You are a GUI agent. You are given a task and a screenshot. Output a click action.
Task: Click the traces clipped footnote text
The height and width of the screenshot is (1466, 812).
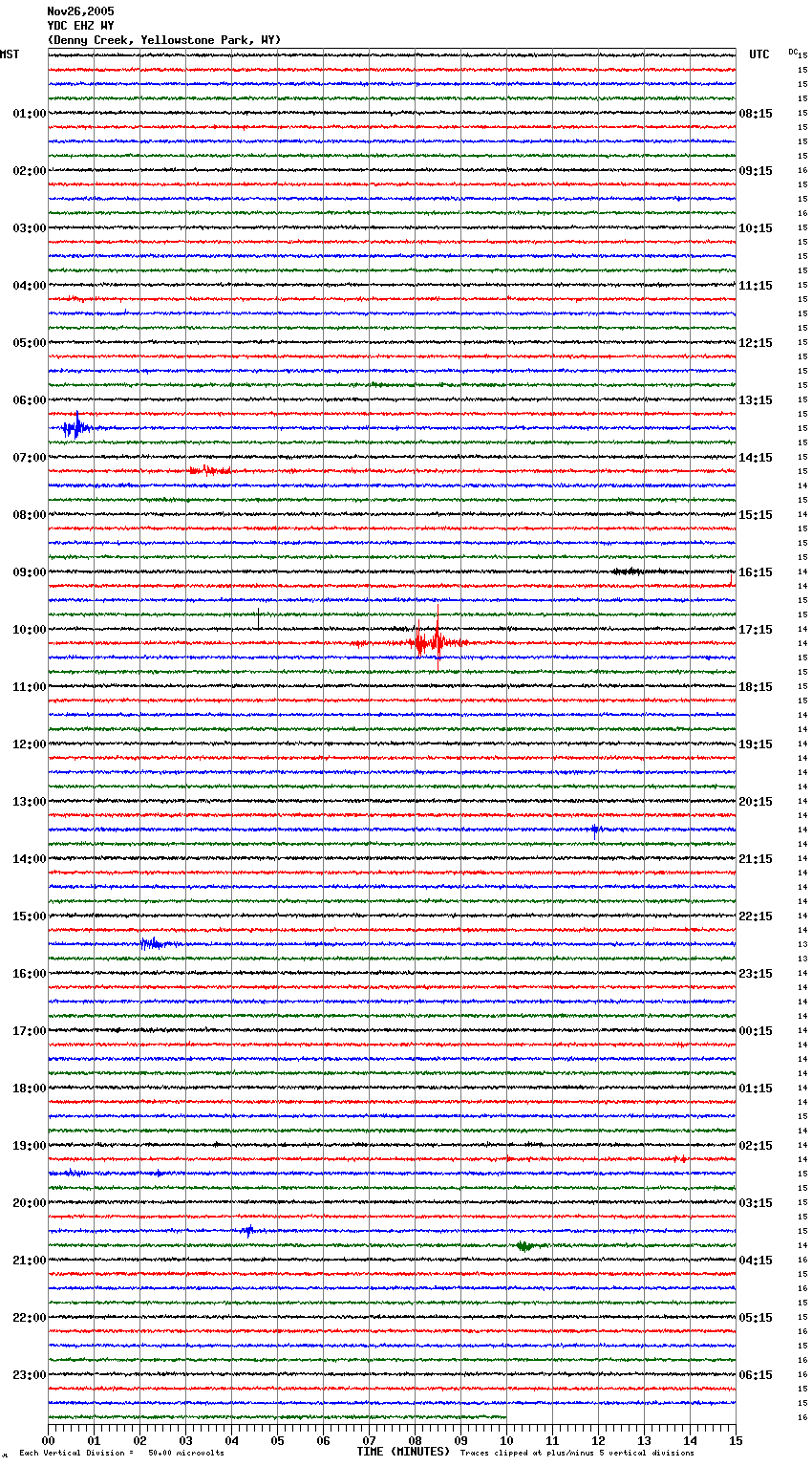(577, 1453)
